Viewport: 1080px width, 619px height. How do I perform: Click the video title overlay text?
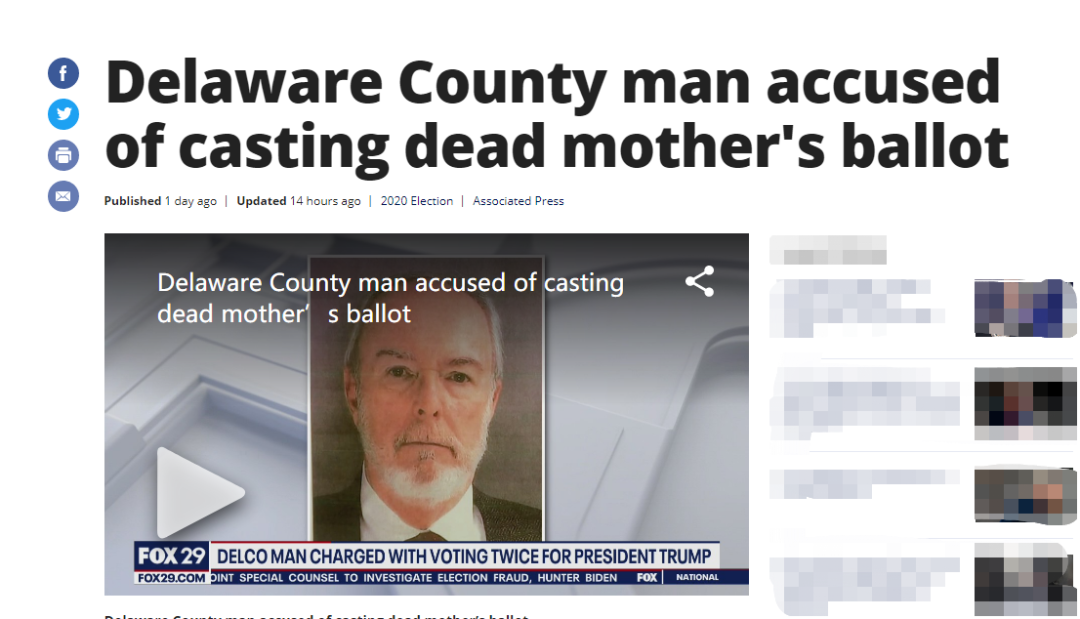391,298
